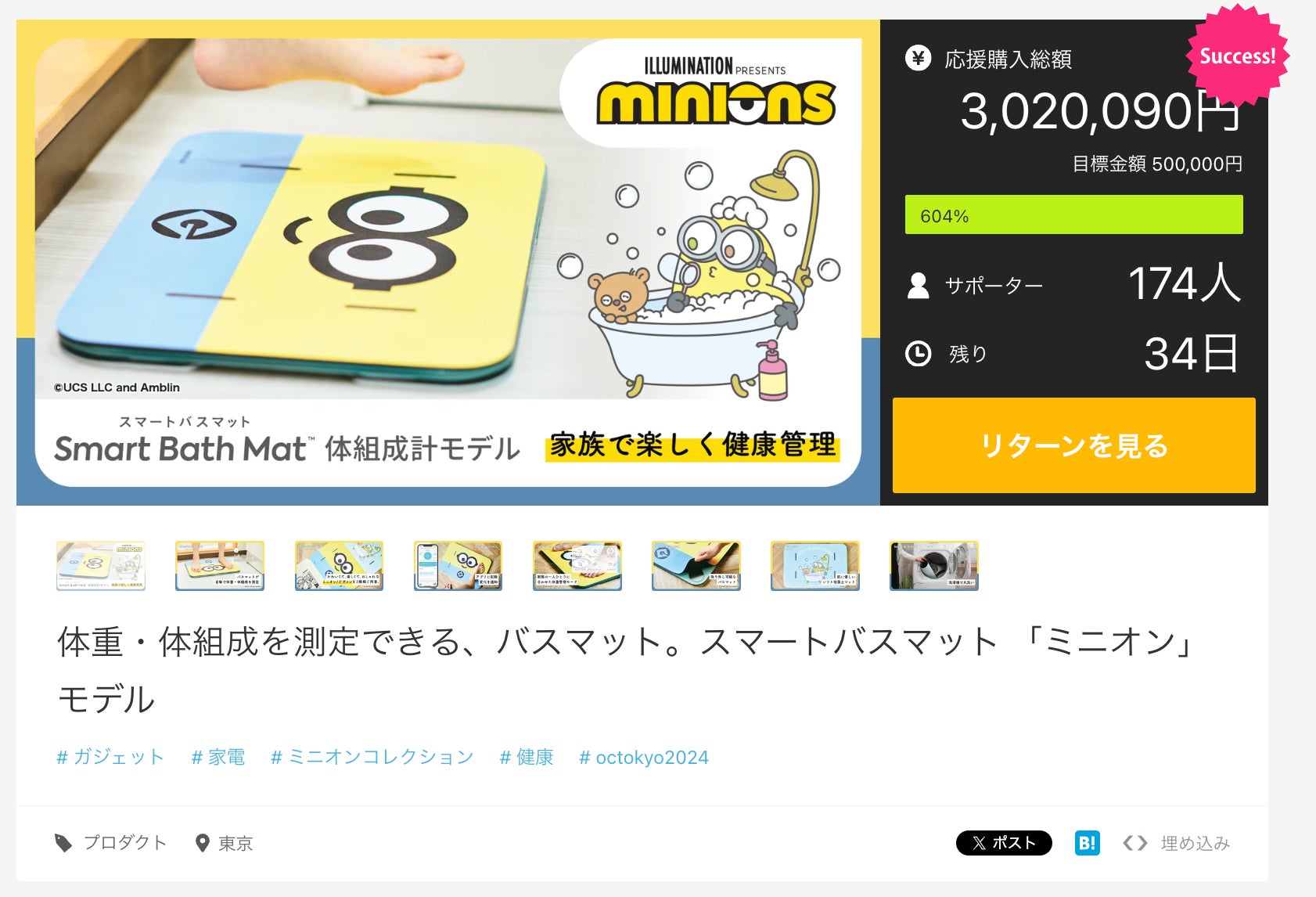1316x897 pixels.
Task: Click the 埋め込み embed link
Action: (1195, 843)
